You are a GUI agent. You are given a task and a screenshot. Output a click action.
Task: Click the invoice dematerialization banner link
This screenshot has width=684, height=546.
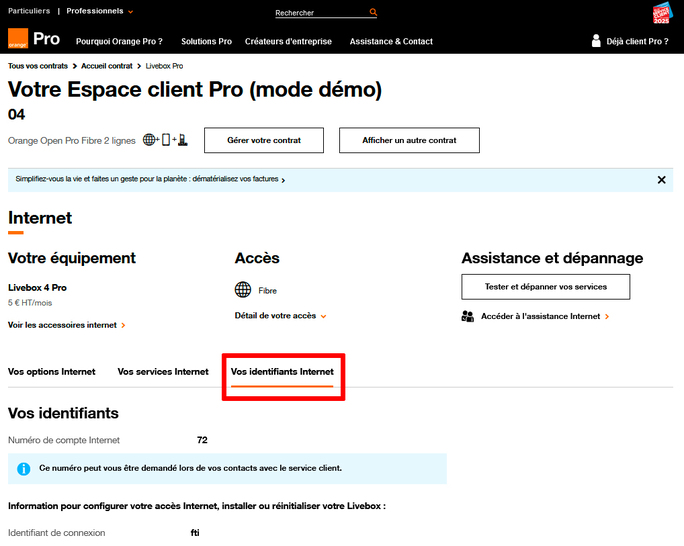[x=150, y=179]
